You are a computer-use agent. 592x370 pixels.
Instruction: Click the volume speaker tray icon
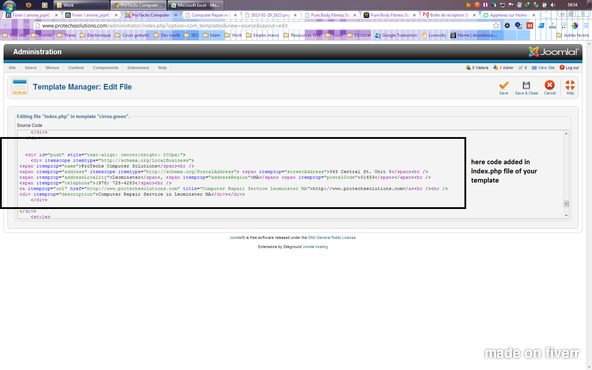[x=553, y=5]
